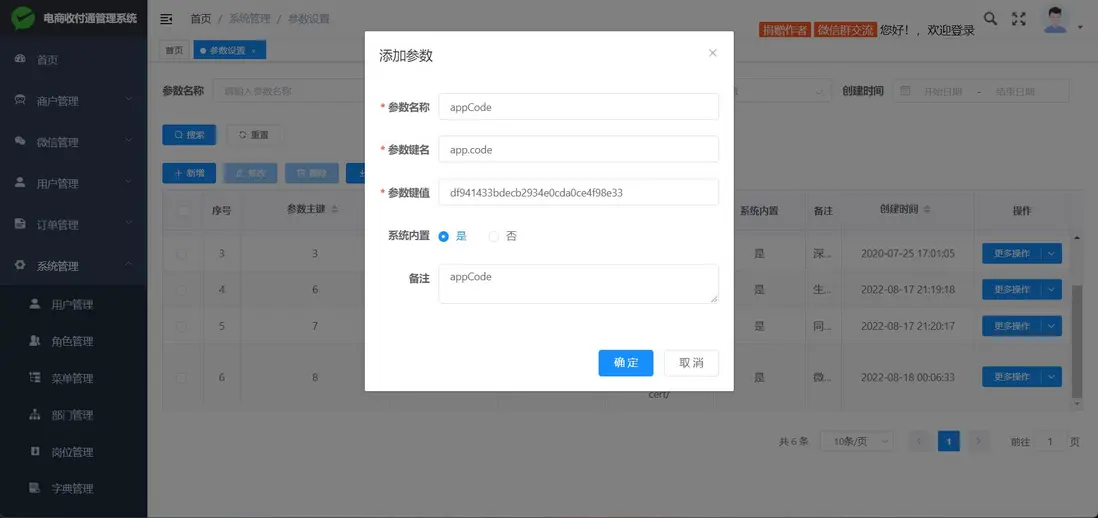Check the row with 序号 3
Screen dimensions: 1098x518
point(183,253)
